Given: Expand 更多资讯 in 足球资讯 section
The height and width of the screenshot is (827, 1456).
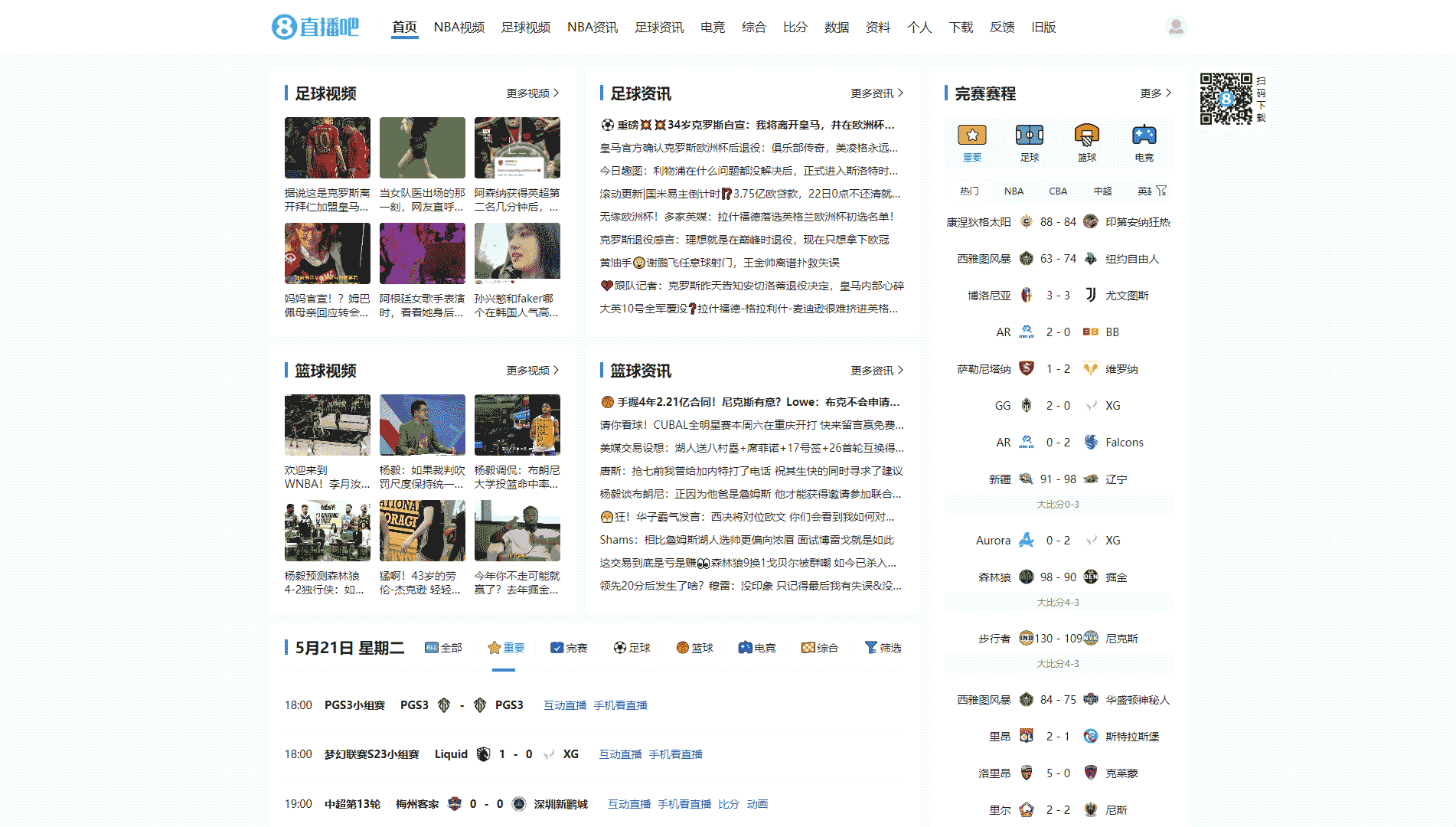Looking at the screenshot, I should (x=877, y=93).
